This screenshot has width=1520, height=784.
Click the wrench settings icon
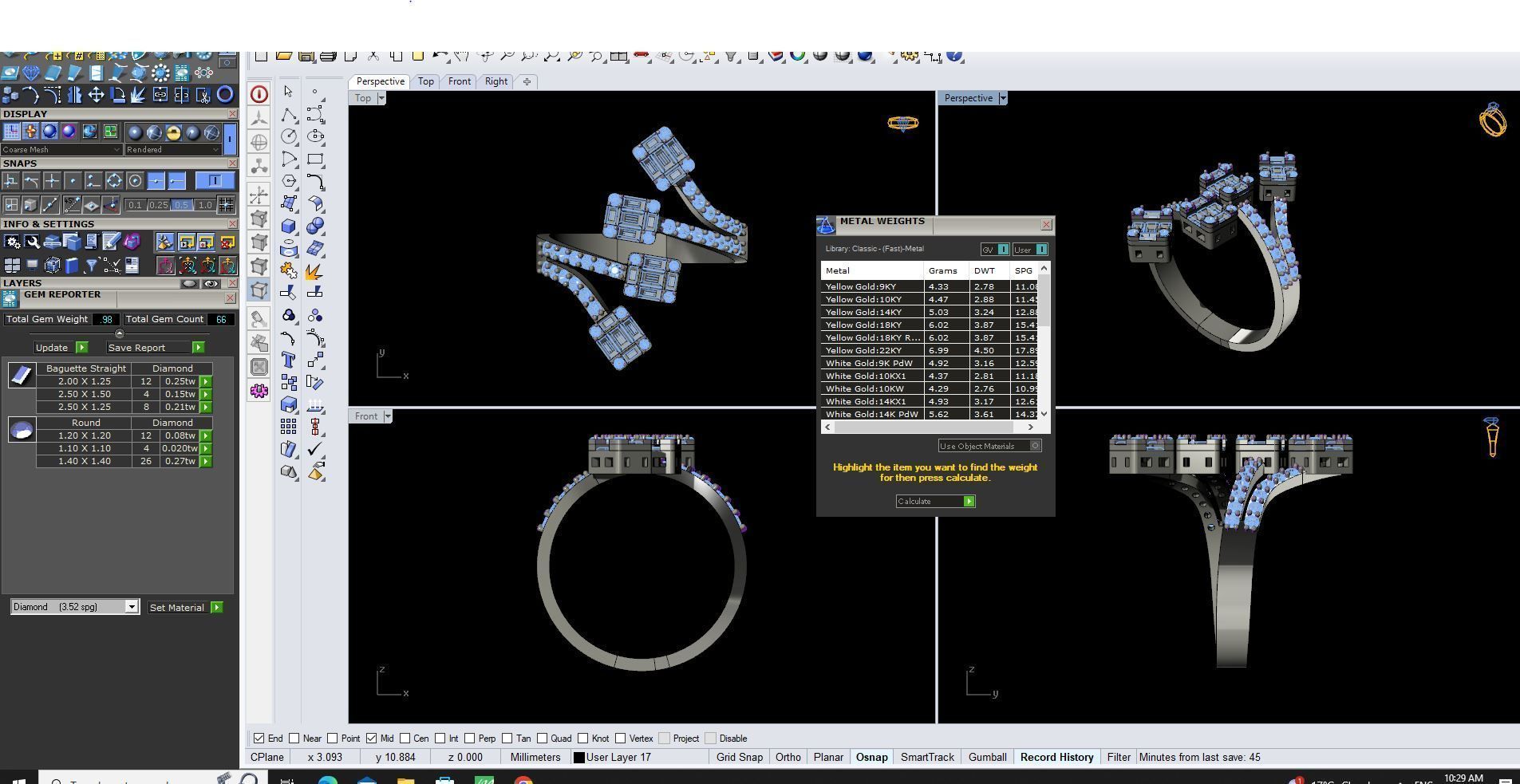tap(32, 242)
